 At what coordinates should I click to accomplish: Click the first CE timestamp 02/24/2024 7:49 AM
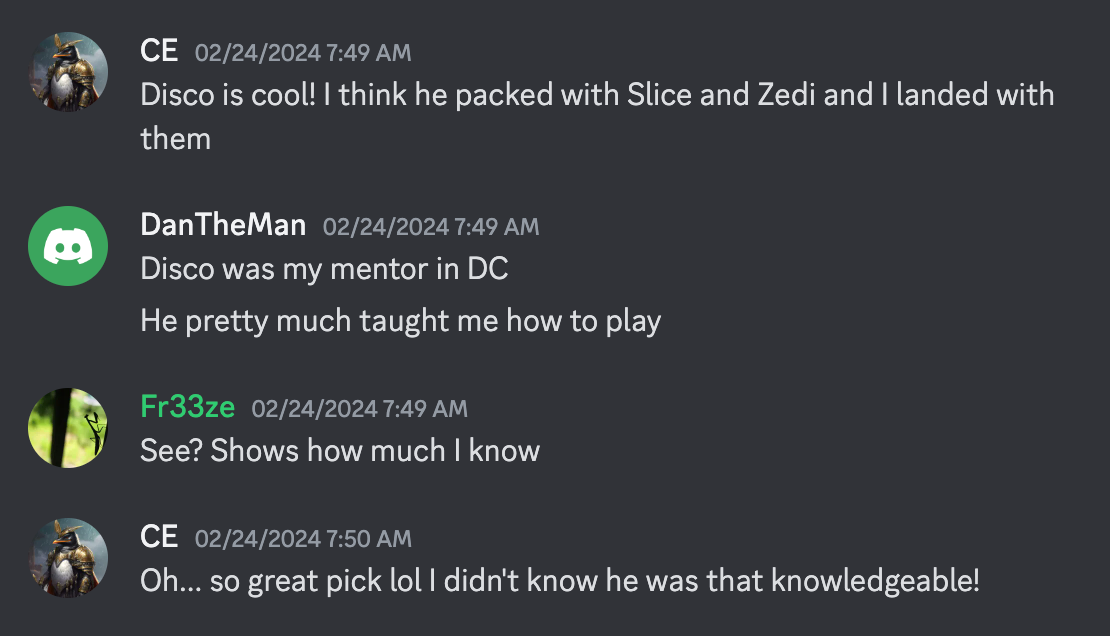[303, 52]
